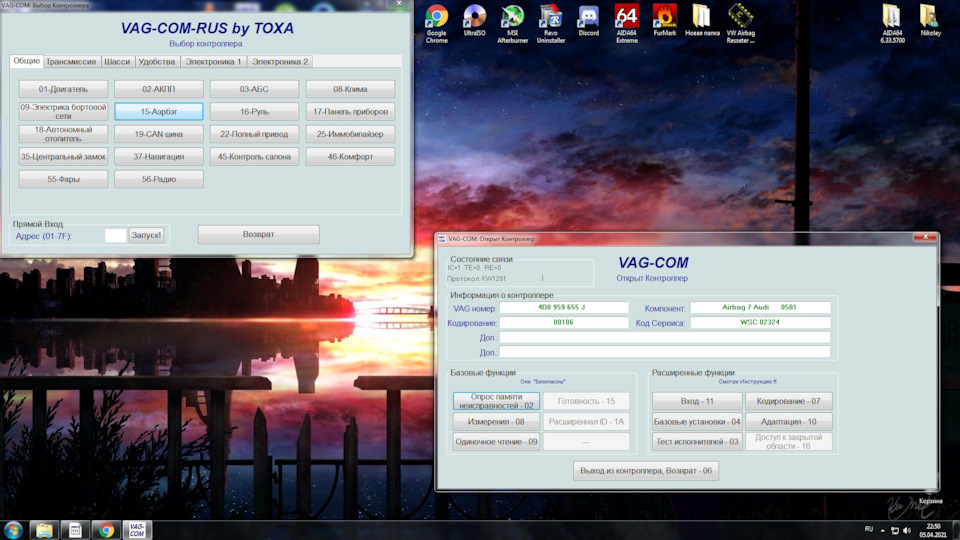960x540 pixels.
Task: Select the 25-Иммобилайзер controller
Action: click(350, 134)
